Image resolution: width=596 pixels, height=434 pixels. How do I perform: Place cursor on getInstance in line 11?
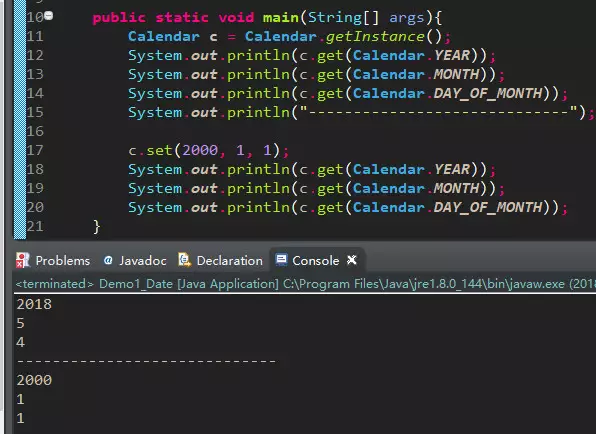click(375, 36)
